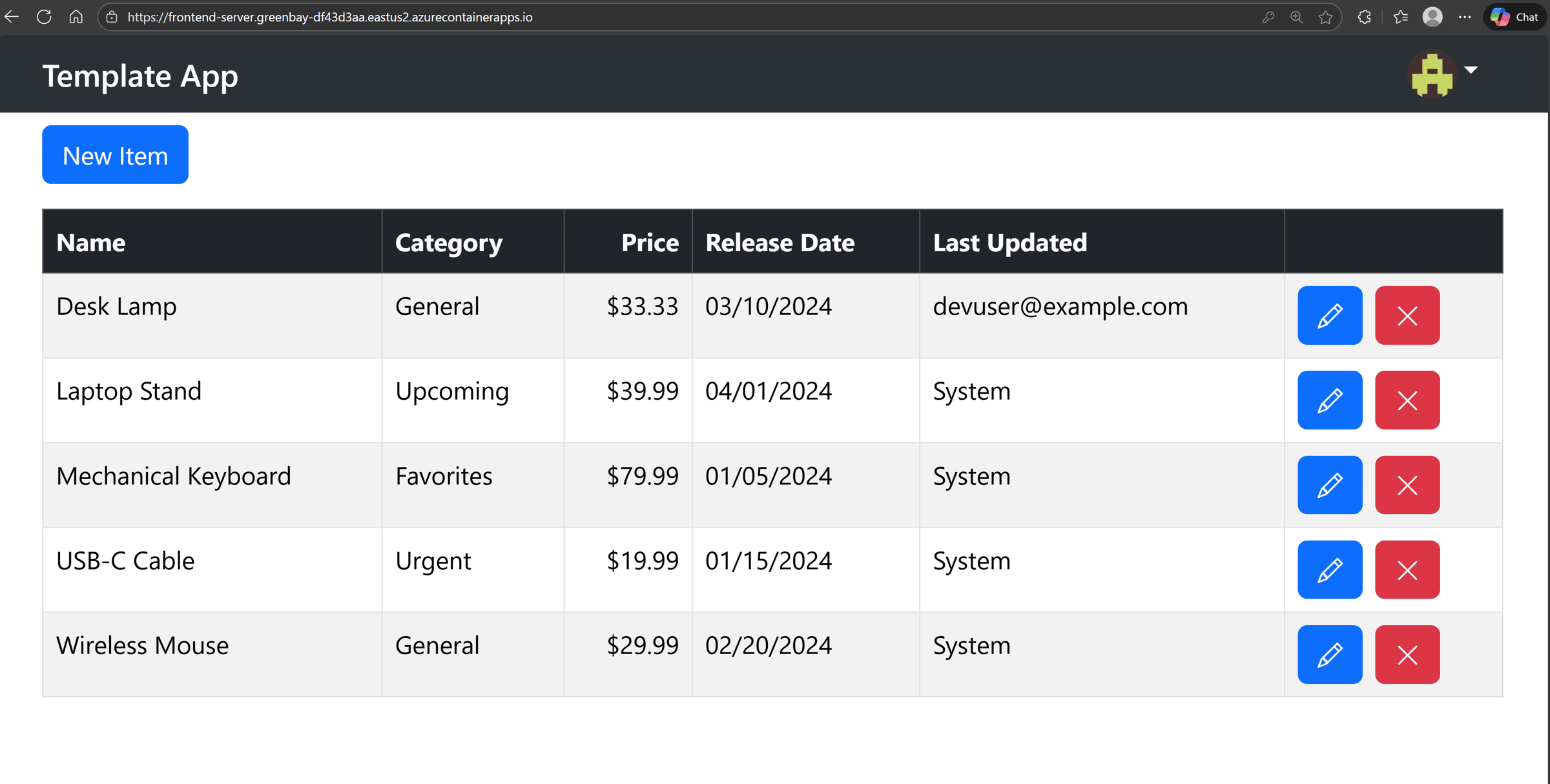This screenshot has width=1550, height=784.
Task: Go to Template App home title
Action: pyautogui.click(x=140, y=76)
